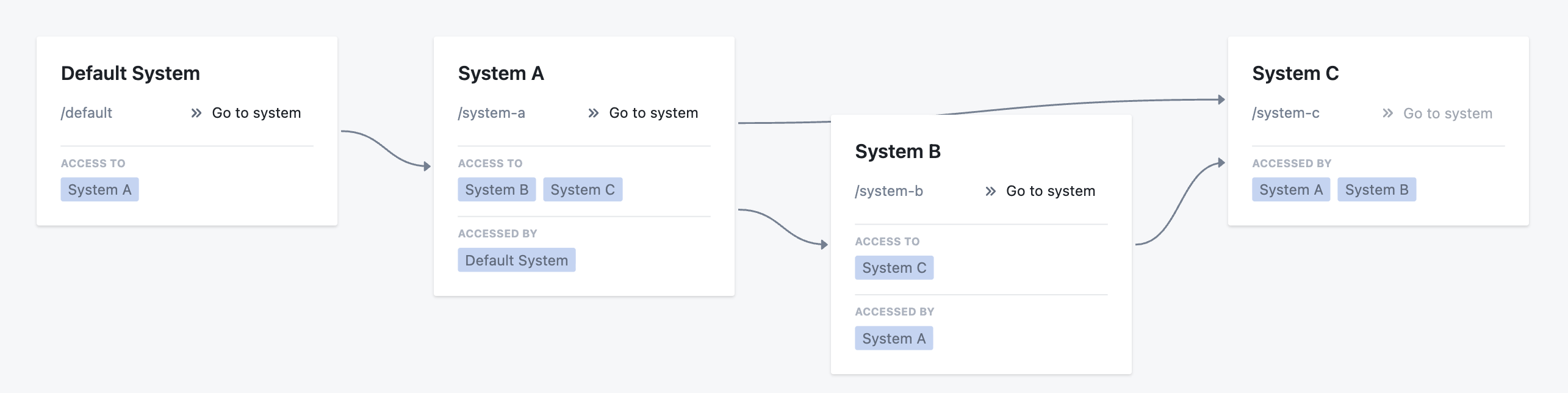Click Go to system on System B card
Screen dimensions: 1568x393
(x=1050, y=191)
